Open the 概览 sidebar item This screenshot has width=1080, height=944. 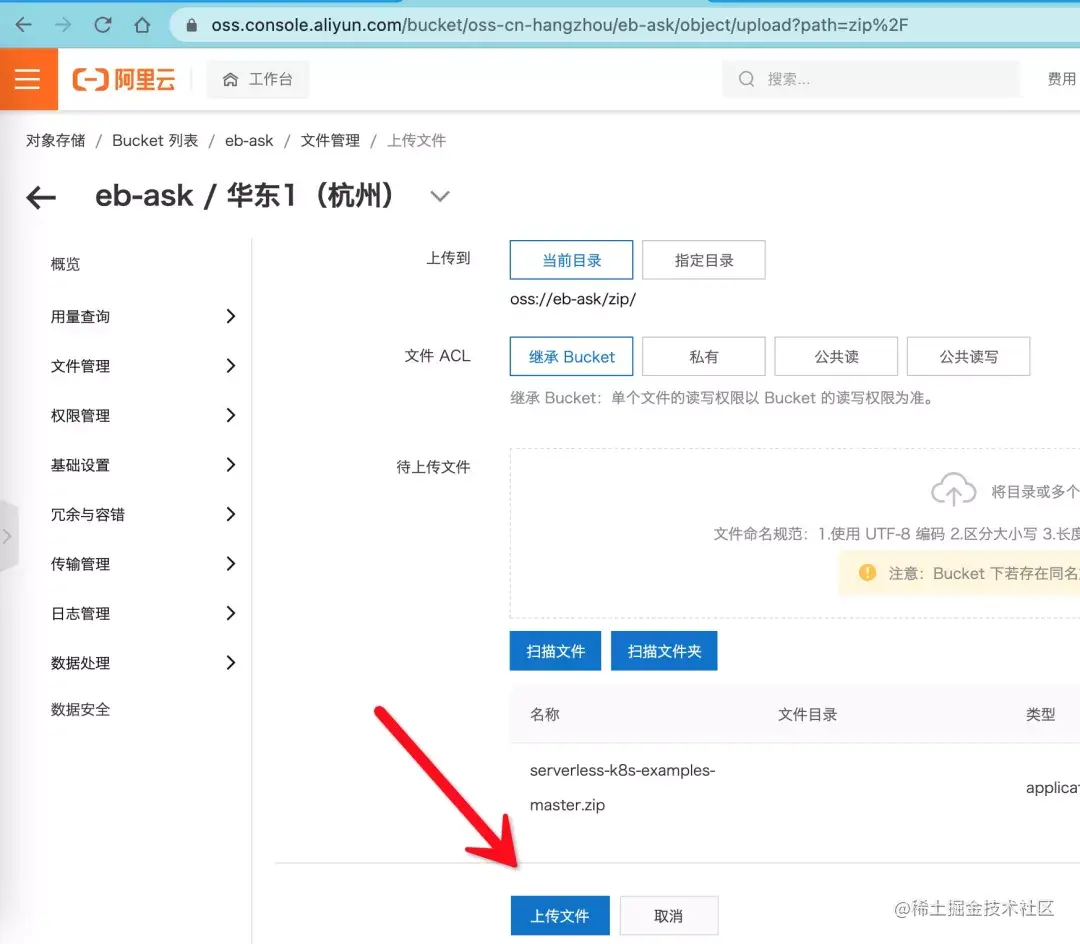click(x=65, y=264)
